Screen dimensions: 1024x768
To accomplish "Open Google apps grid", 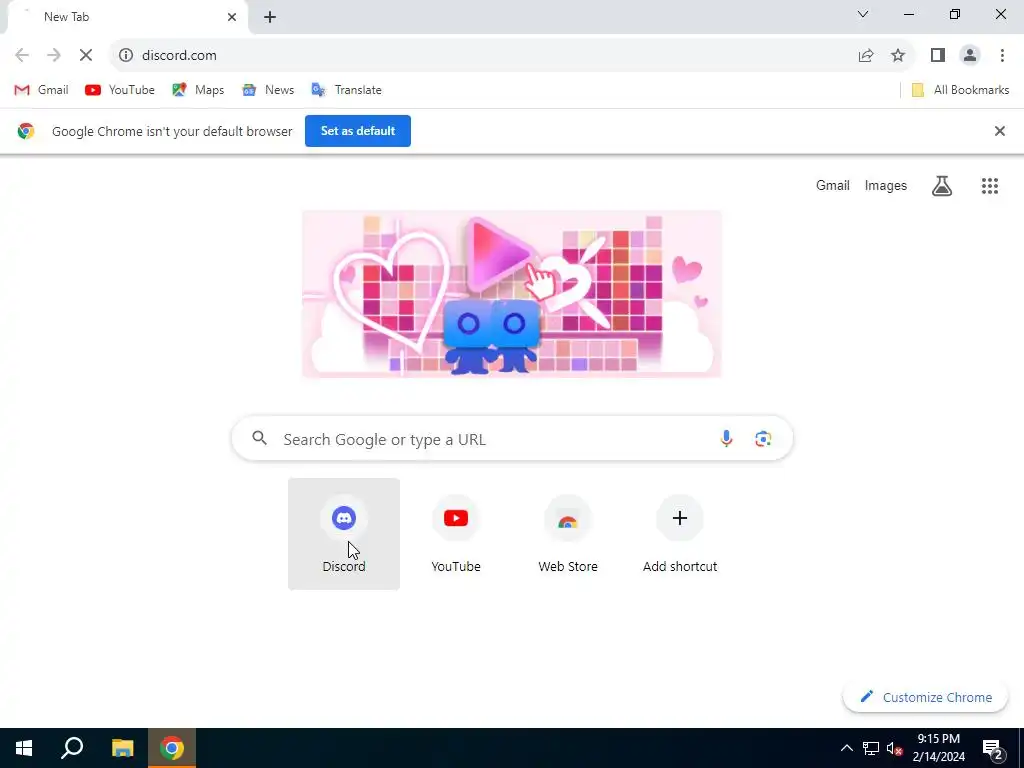I will 990,186.
